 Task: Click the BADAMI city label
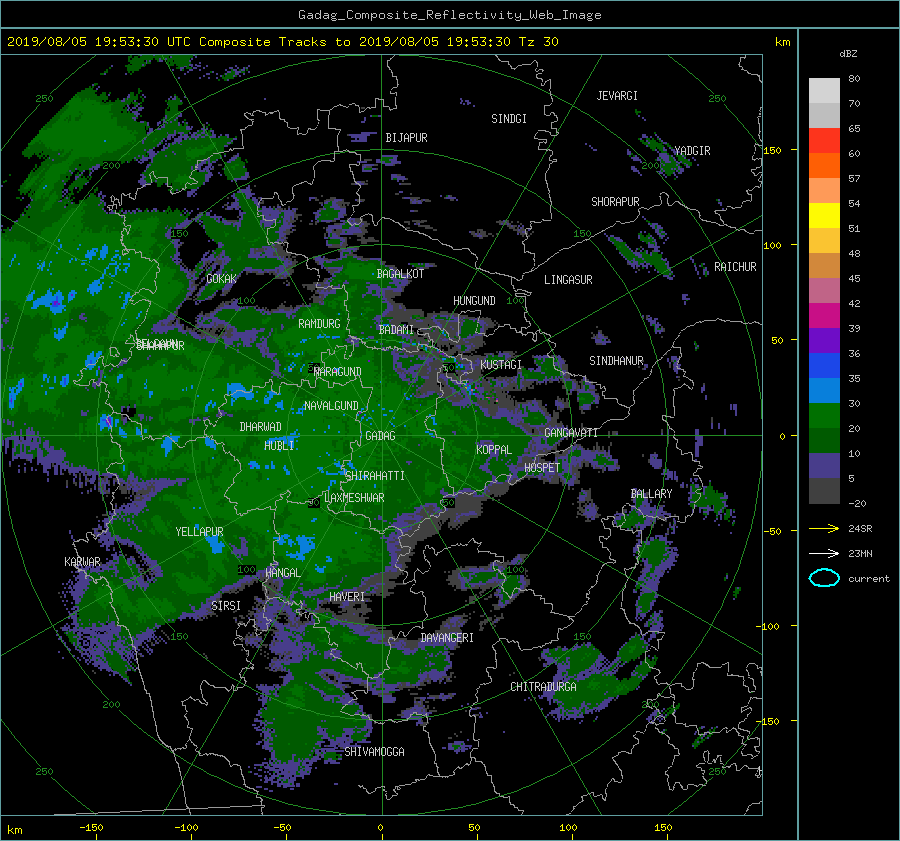pyautogui.click(x=396, y=330)
